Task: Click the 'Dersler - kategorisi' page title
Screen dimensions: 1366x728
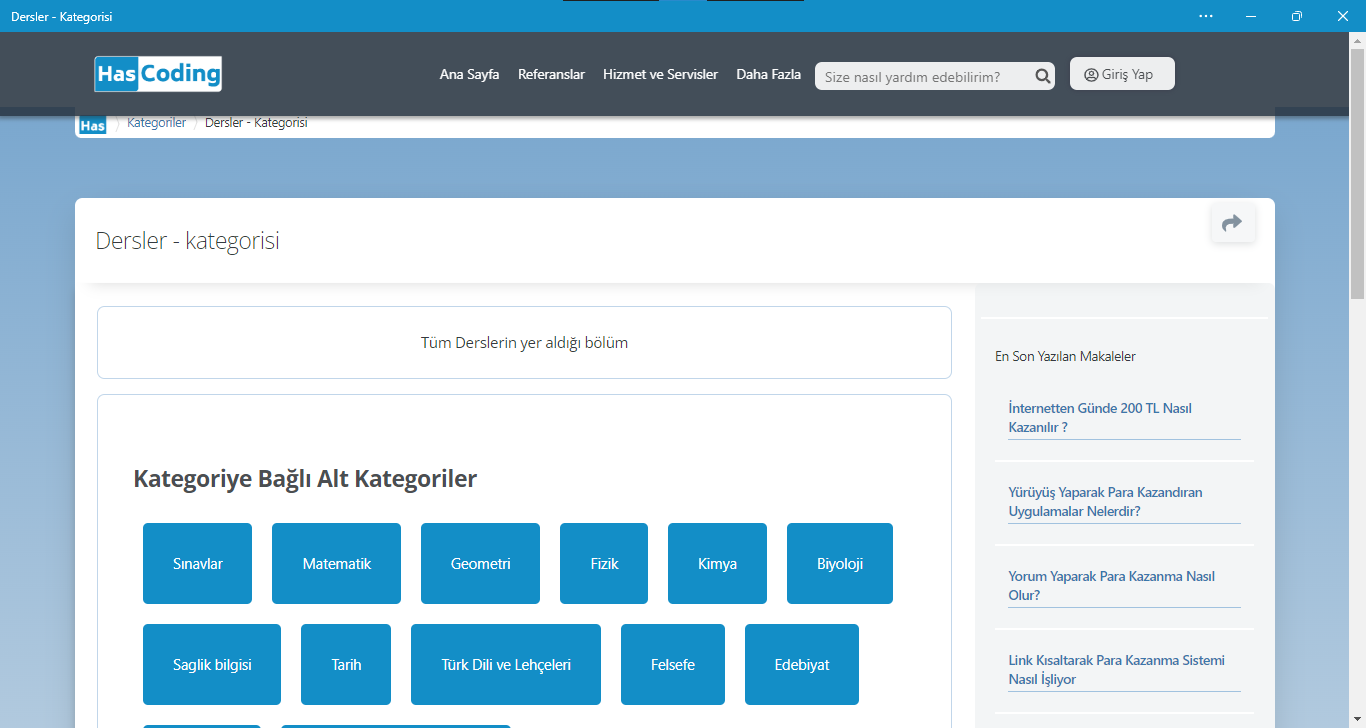Action: pyautogui.click(x=187, y=241)
